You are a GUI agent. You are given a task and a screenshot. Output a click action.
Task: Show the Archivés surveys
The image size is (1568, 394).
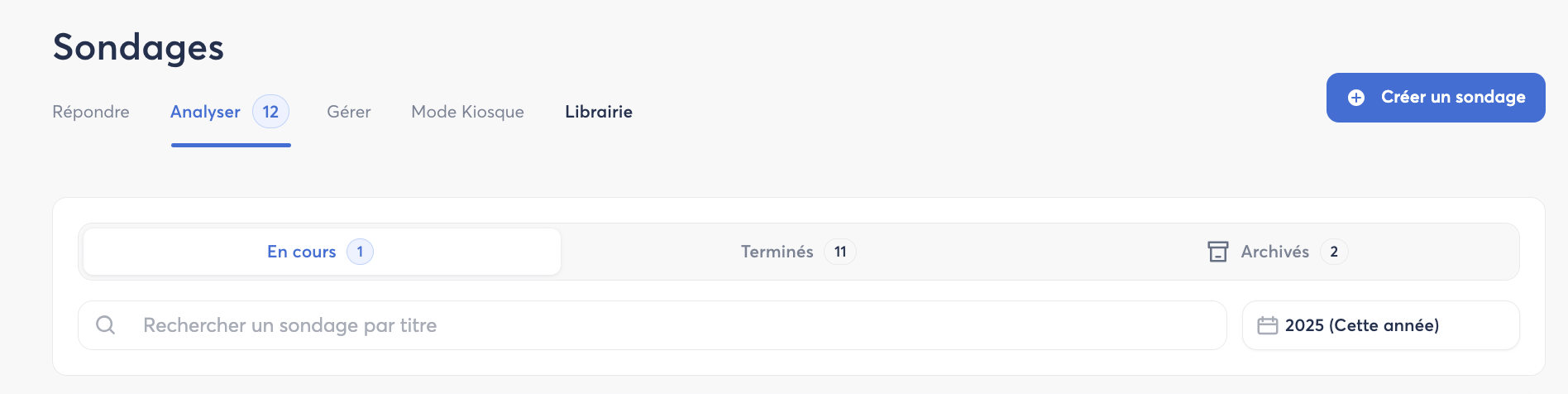[1274, 252]
